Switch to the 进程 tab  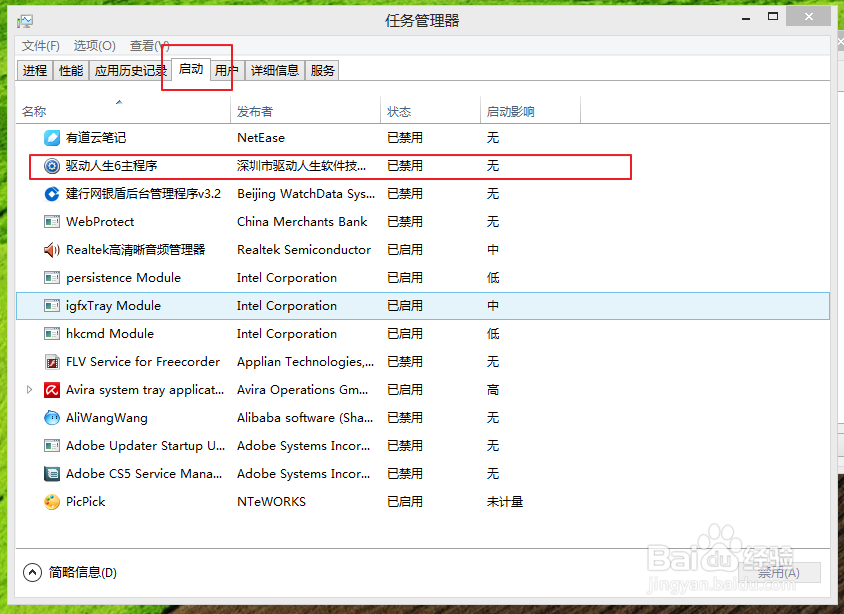(x=34, y=70)
